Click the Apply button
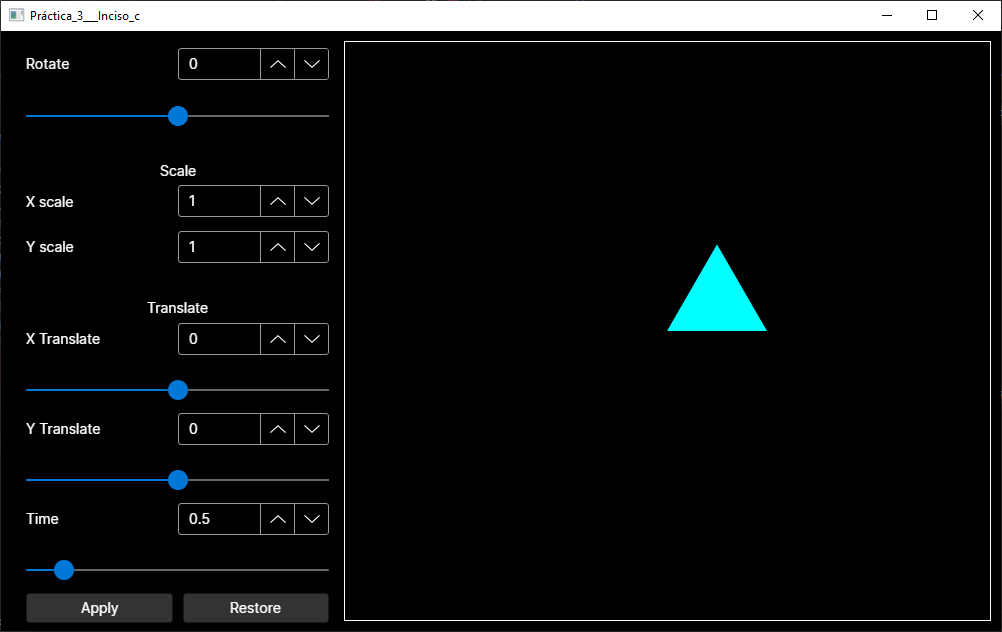Screen dimensions: 1002x632 [x=99, y=608]
